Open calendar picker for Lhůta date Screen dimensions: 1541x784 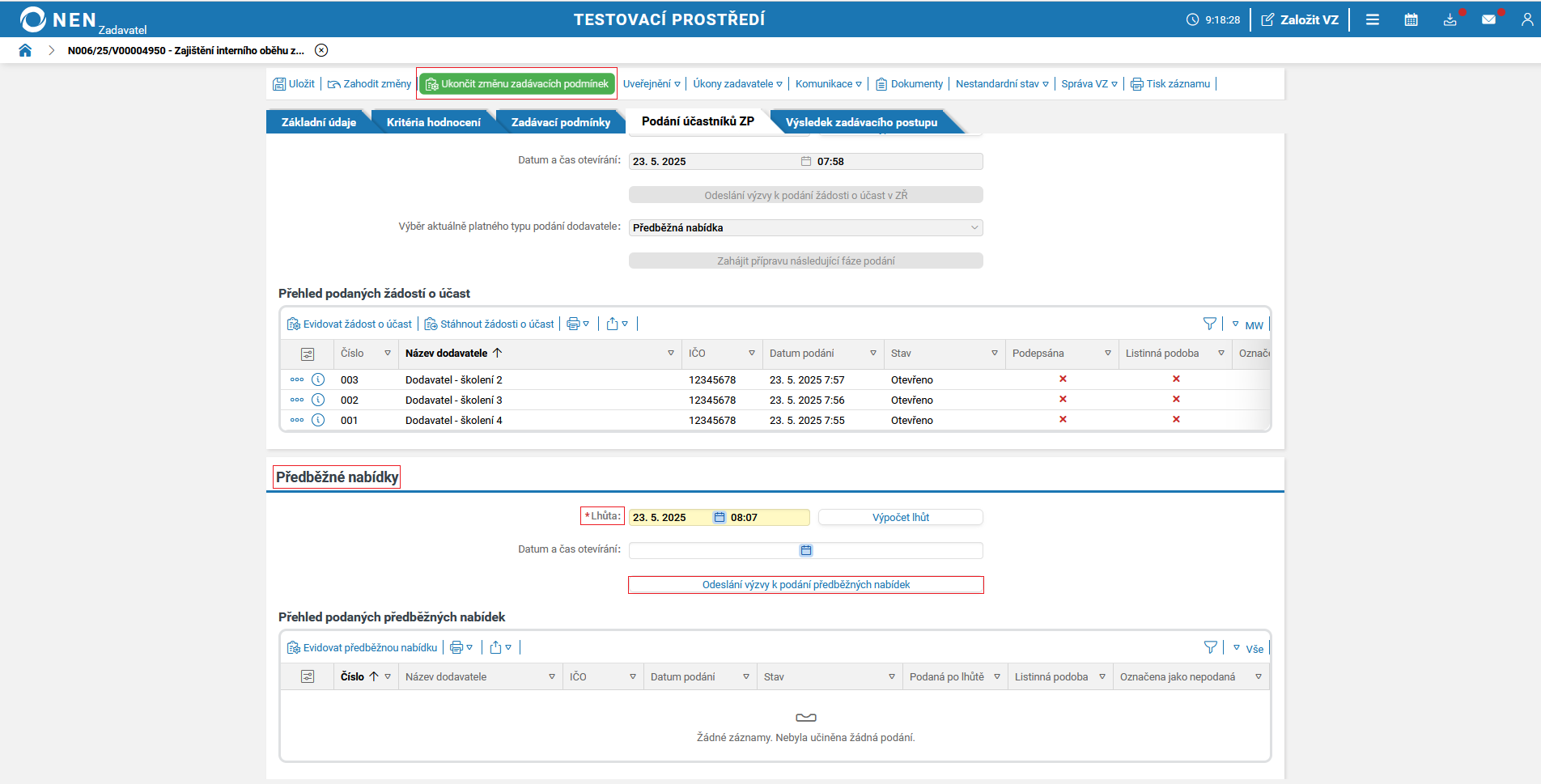(x=720, y=517)
